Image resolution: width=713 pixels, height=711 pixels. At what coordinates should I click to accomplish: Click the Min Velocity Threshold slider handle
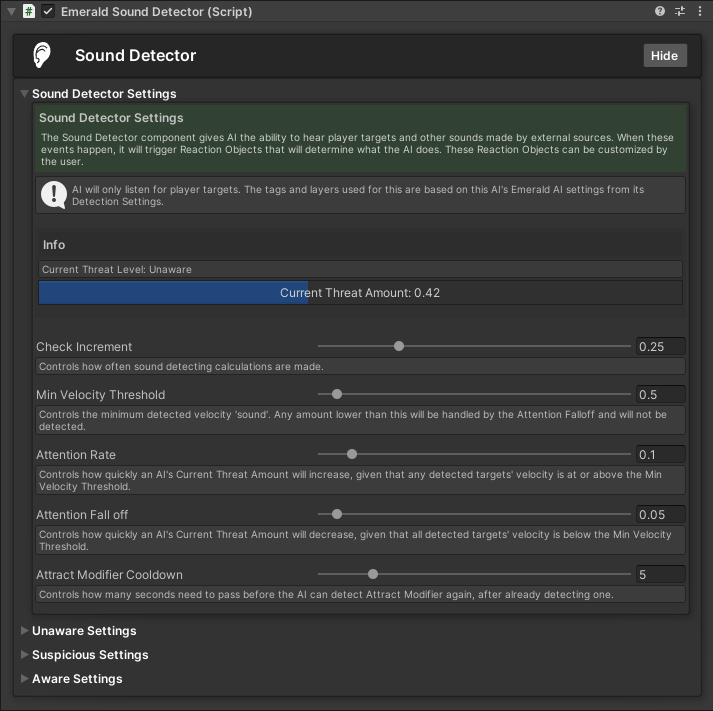coord(337,394)
